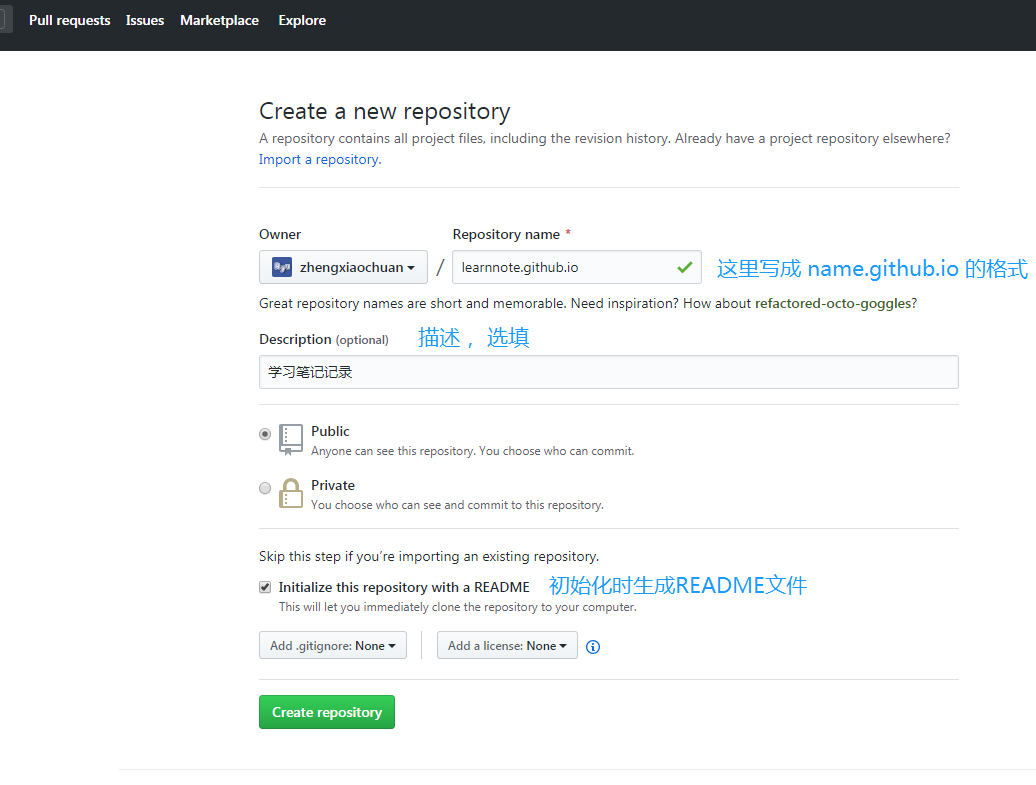This screenshot has height=785, width=1036.
Task: Click the Private repository lock icon
Action: 291,493
